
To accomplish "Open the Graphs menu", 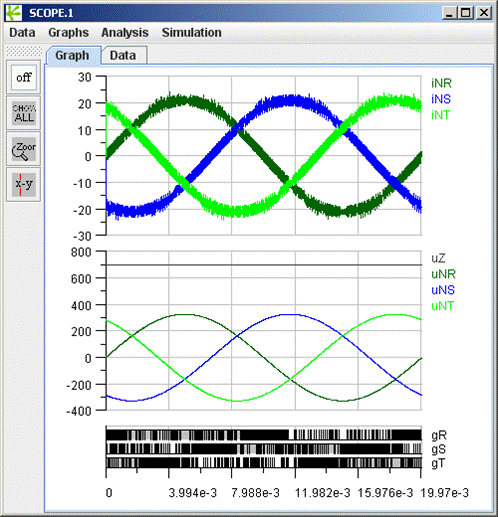I will [69, 33].
